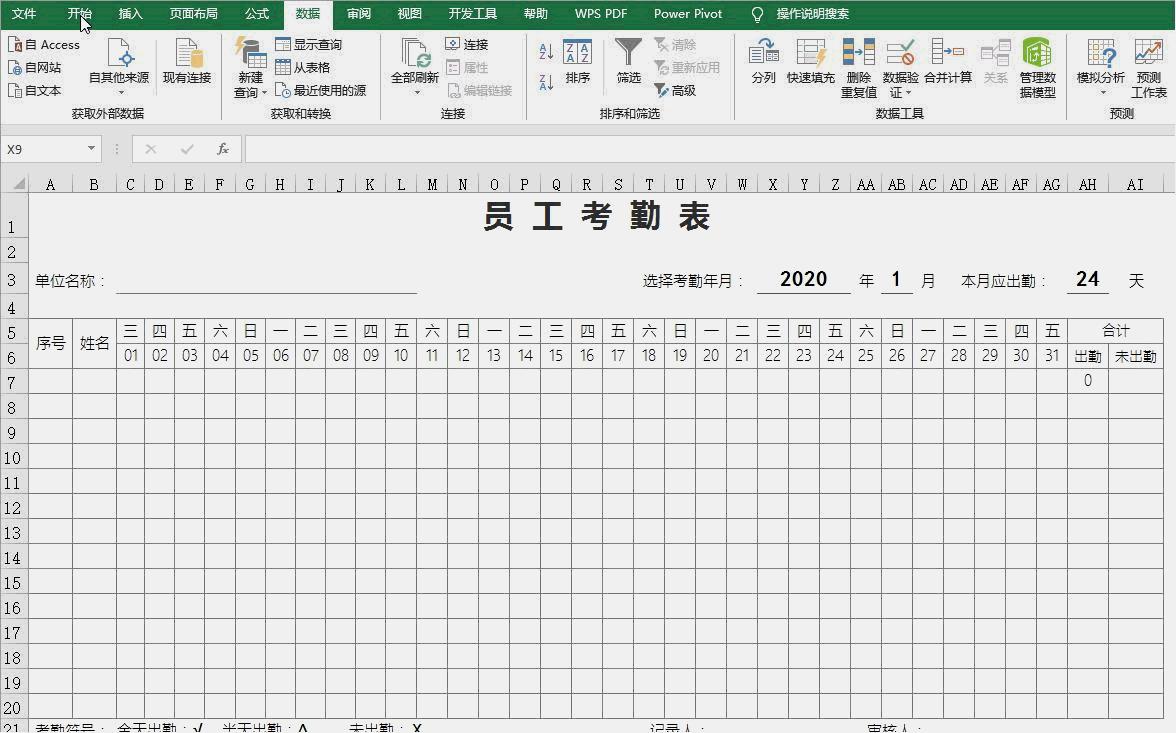
Task: Enable the Filter (筛选) icon
Action: [x=629, y=62]
